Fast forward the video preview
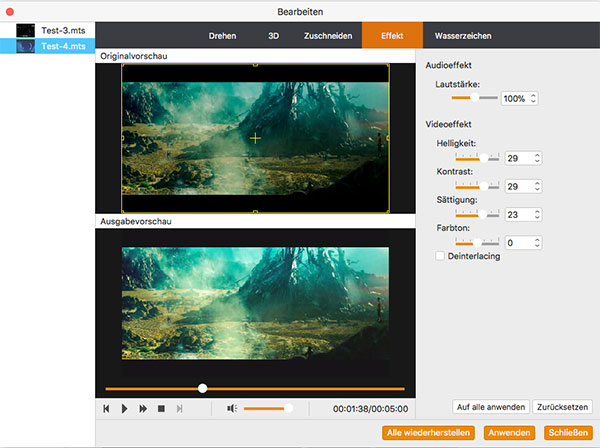This screenshot has height=448, width=600. [x=143, y=409]
